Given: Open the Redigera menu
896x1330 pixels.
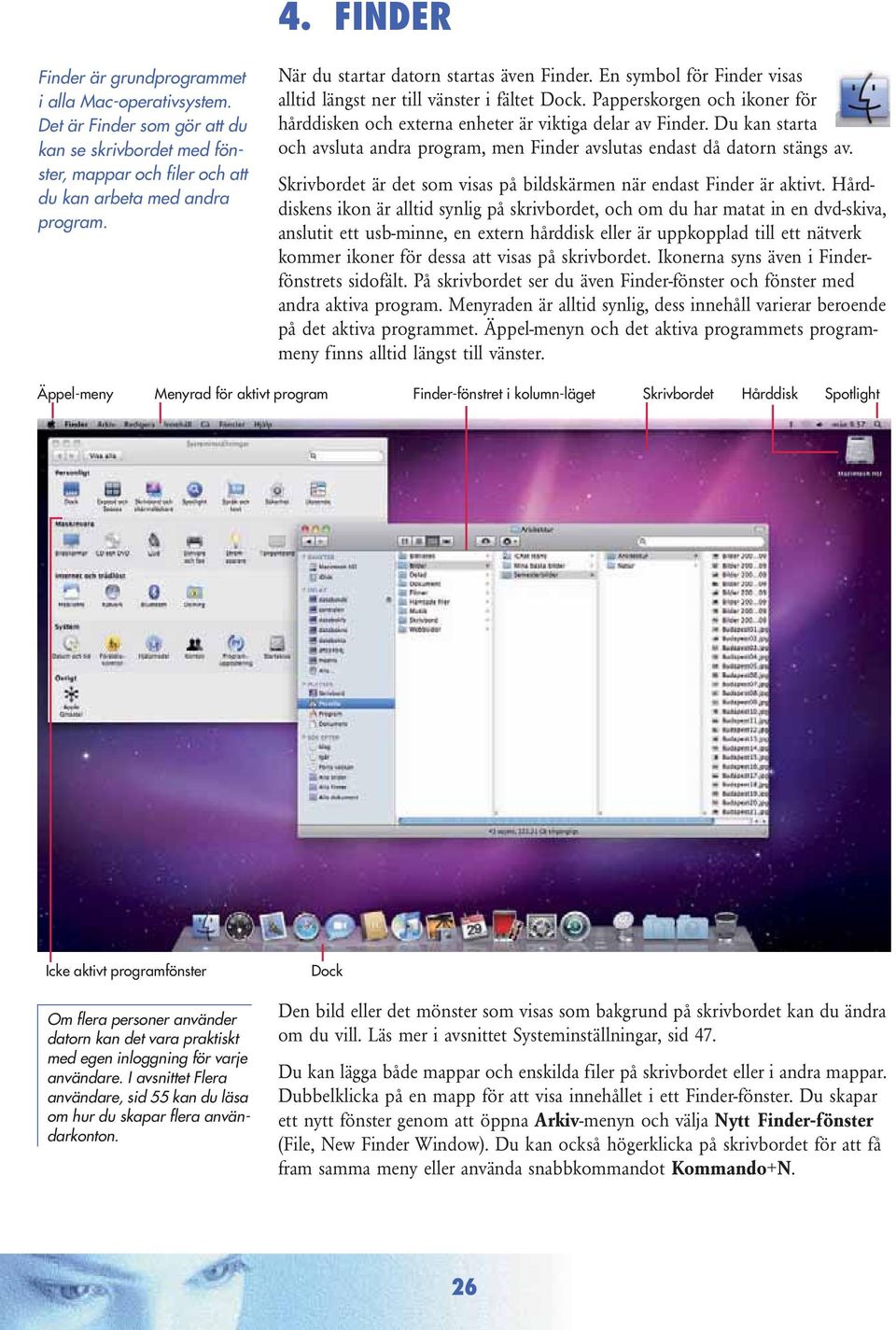Looking at the screenshot, I should pos(140,425).
